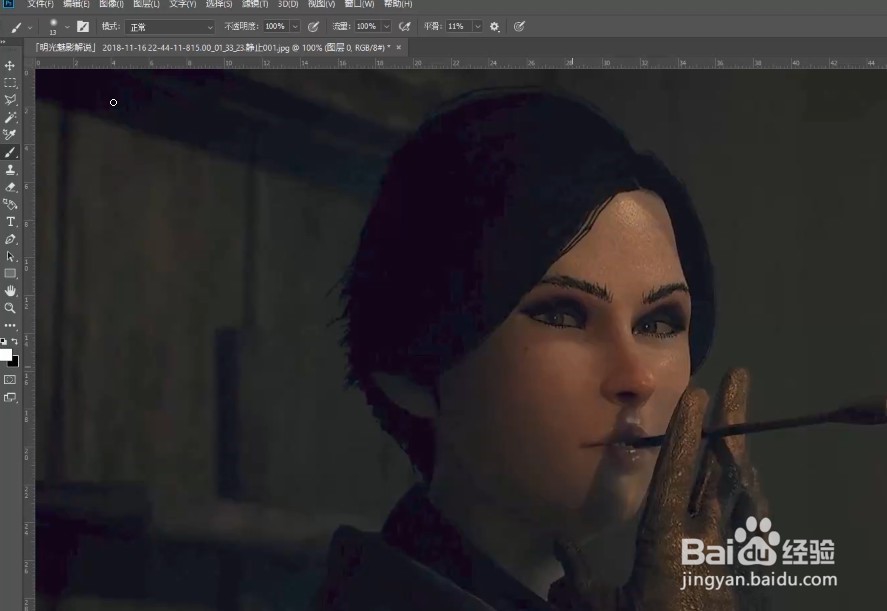Open the 图像(I) menu
Viewport: 887px width, 611px height.
pos(111,4)
